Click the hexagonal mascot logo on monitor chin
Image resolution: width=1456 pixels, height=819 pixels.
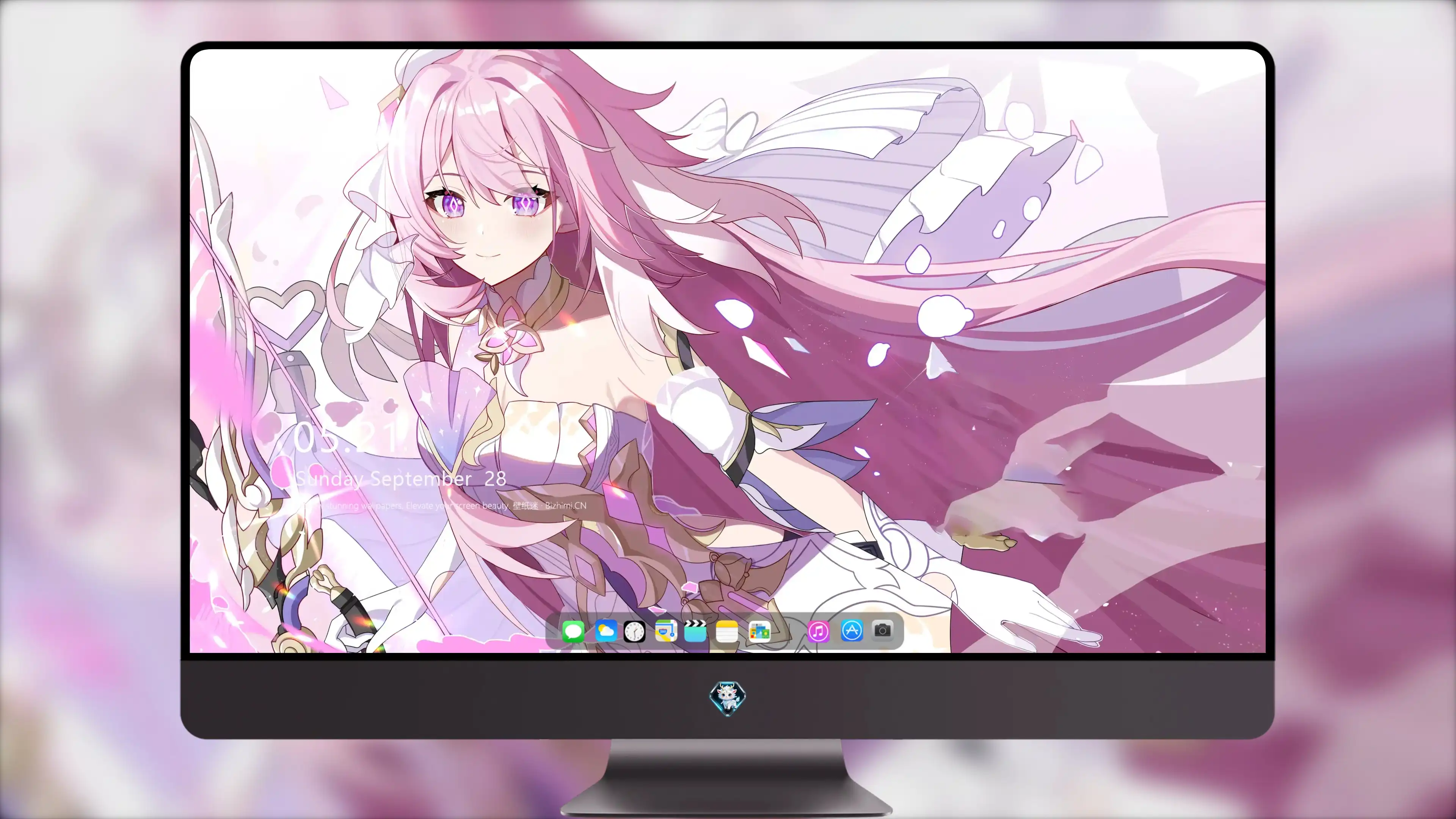click(728, 698)
